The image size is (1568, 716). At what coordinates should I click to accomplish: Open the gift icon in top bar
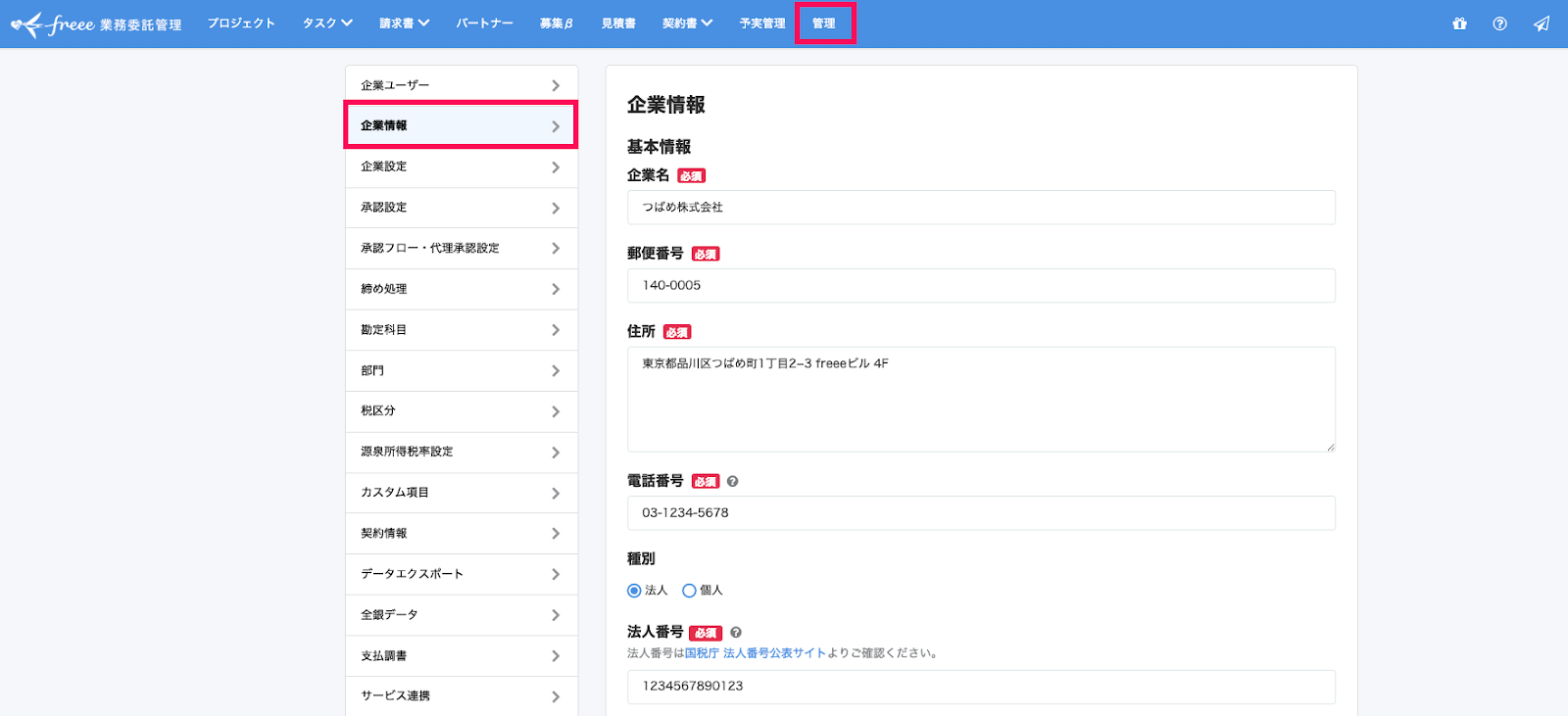(x=1459, y=24)
